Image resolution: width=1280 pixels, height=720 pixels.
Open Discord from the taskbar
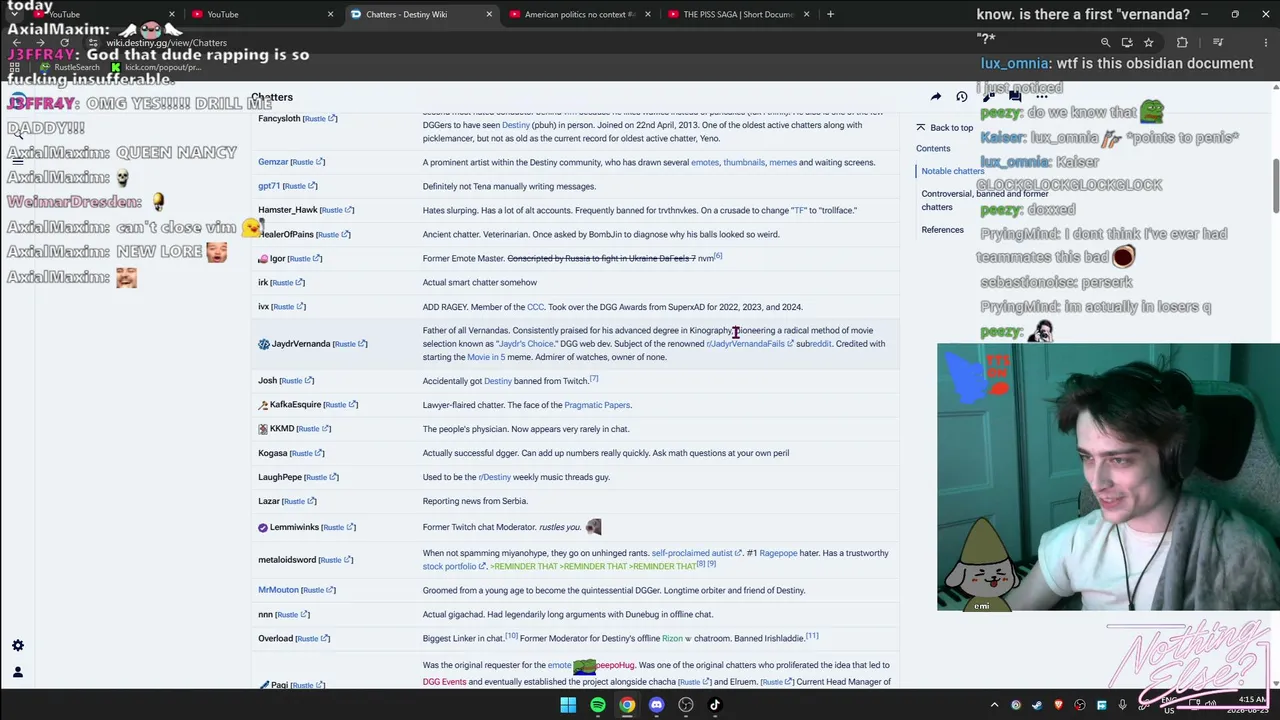click(x=656, y=705)
